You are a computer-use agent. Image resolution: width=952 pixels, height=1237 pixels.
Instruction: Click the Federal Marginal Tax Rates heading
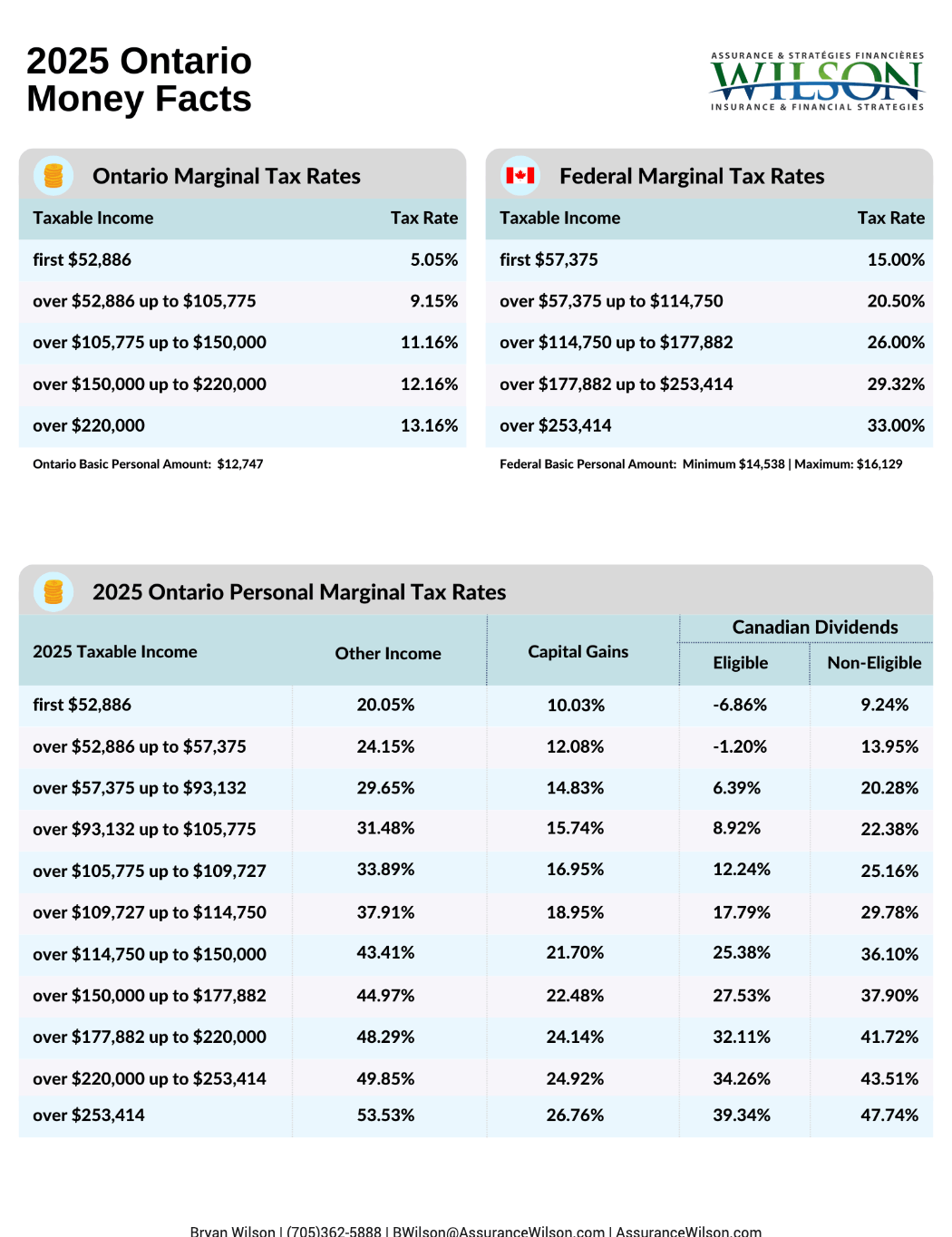pos(692,176)
